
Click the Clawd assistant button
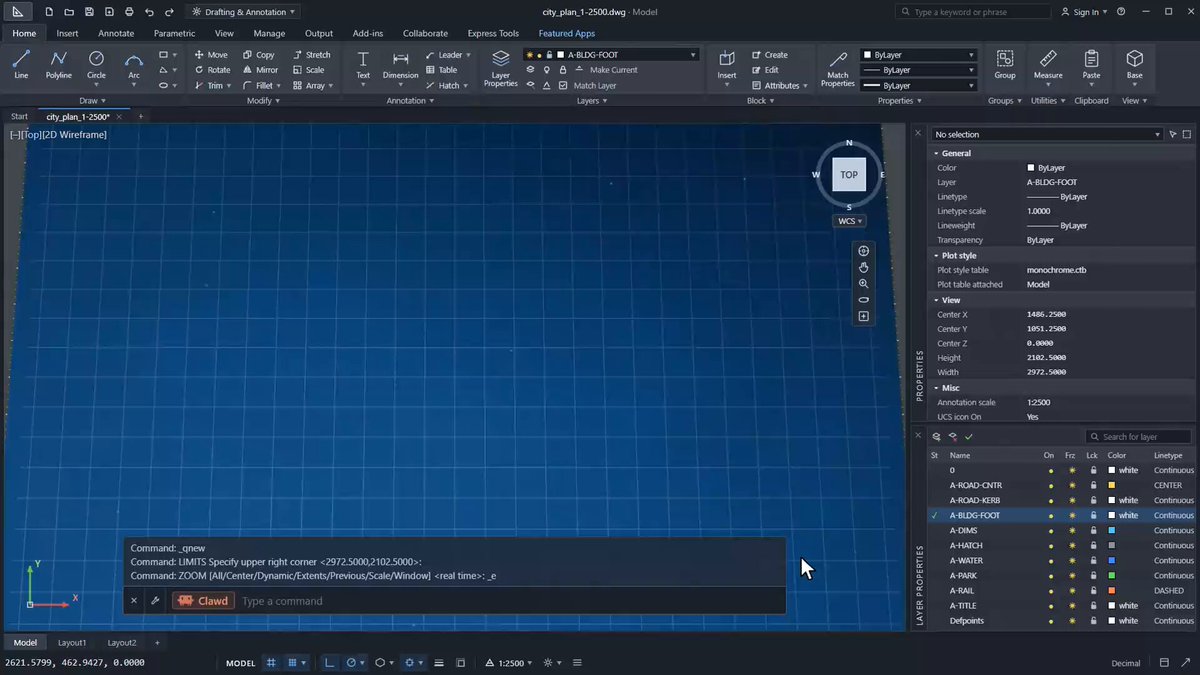click(204, 601)
